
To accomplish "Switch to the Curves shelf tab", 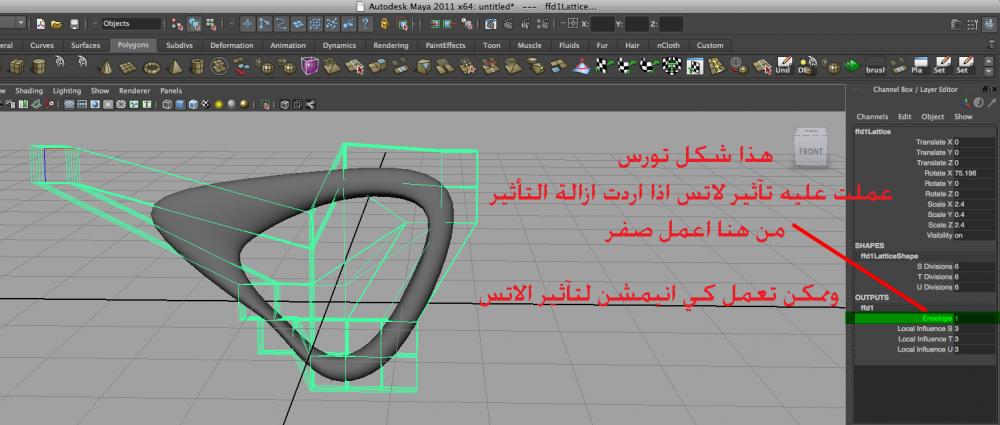I will pos(42,45).
